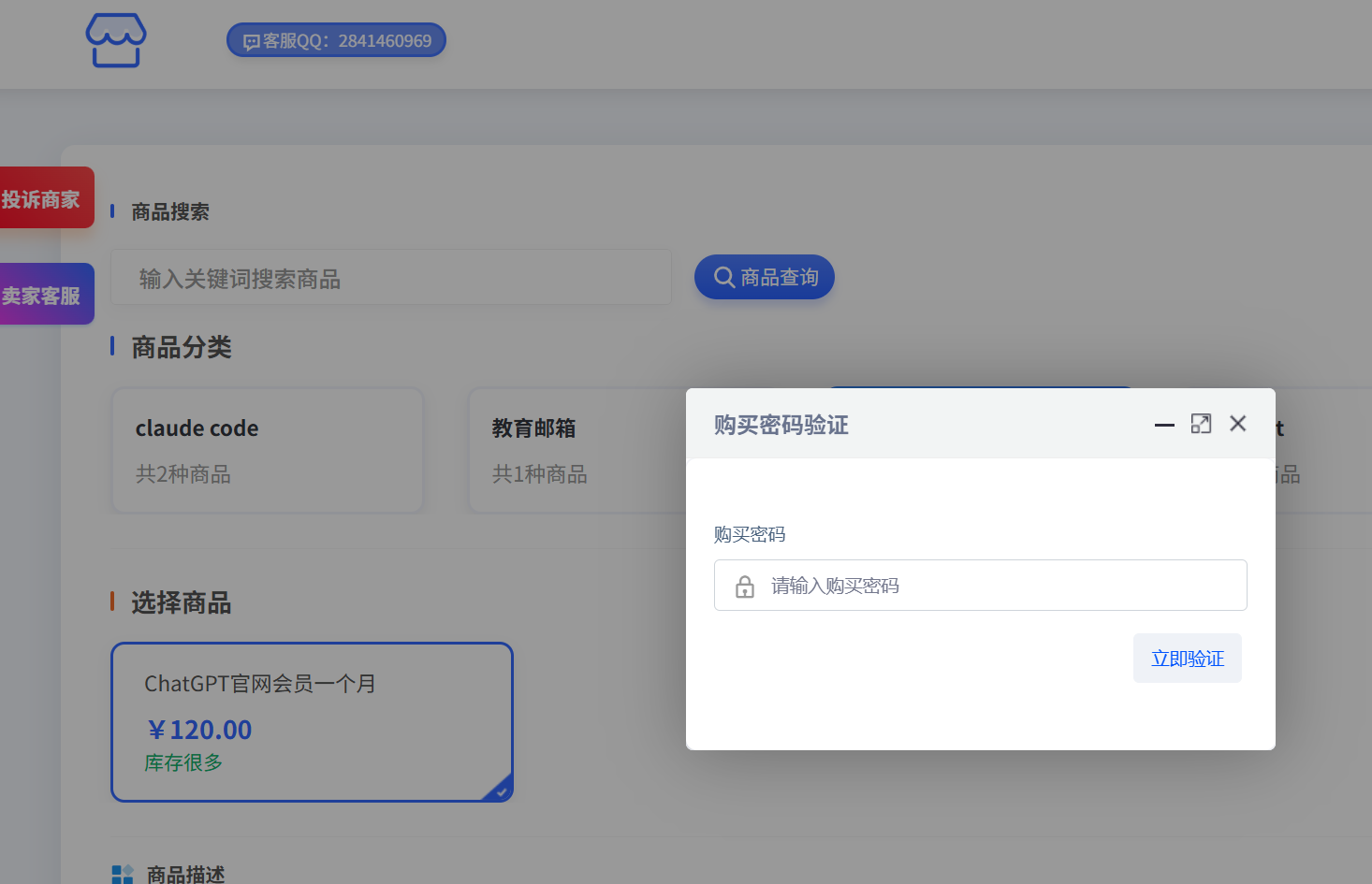Click the 共2种商品 count under claude code
Screen dimensions: 1372x884
coord(183,474)
